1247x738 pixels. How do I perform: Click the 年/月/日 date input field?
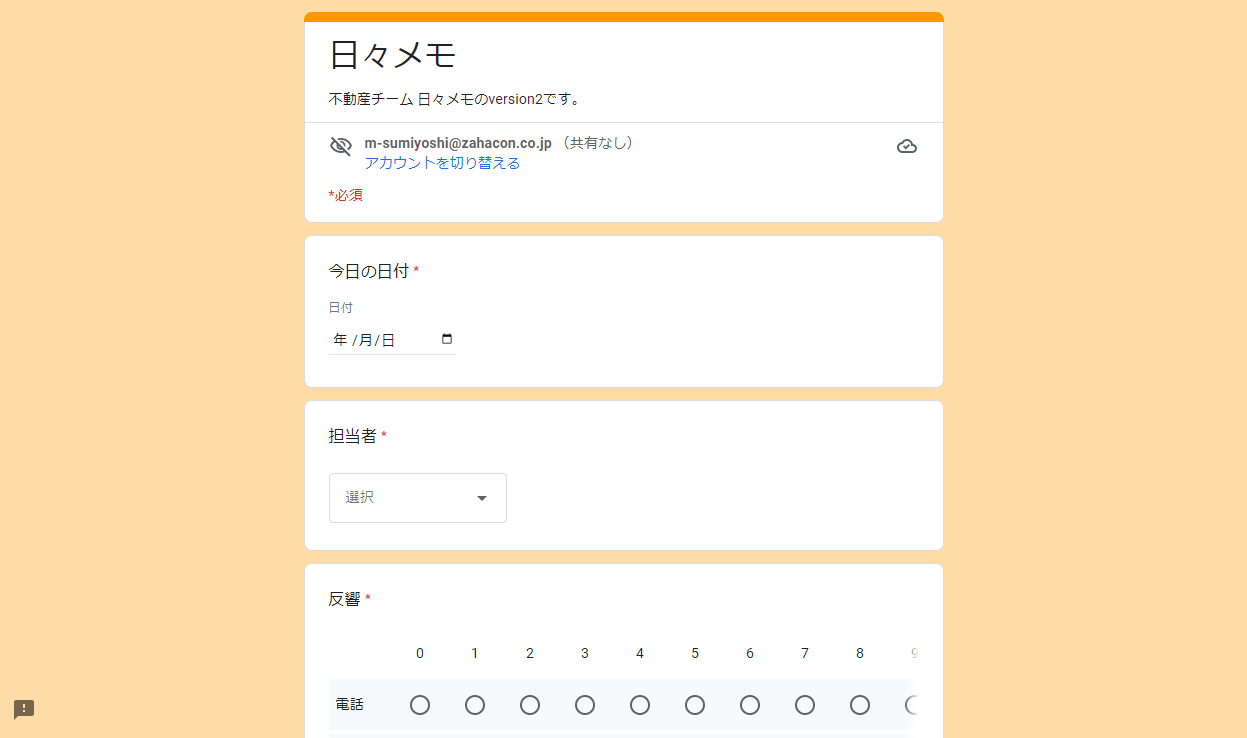[x=392, y=339]
